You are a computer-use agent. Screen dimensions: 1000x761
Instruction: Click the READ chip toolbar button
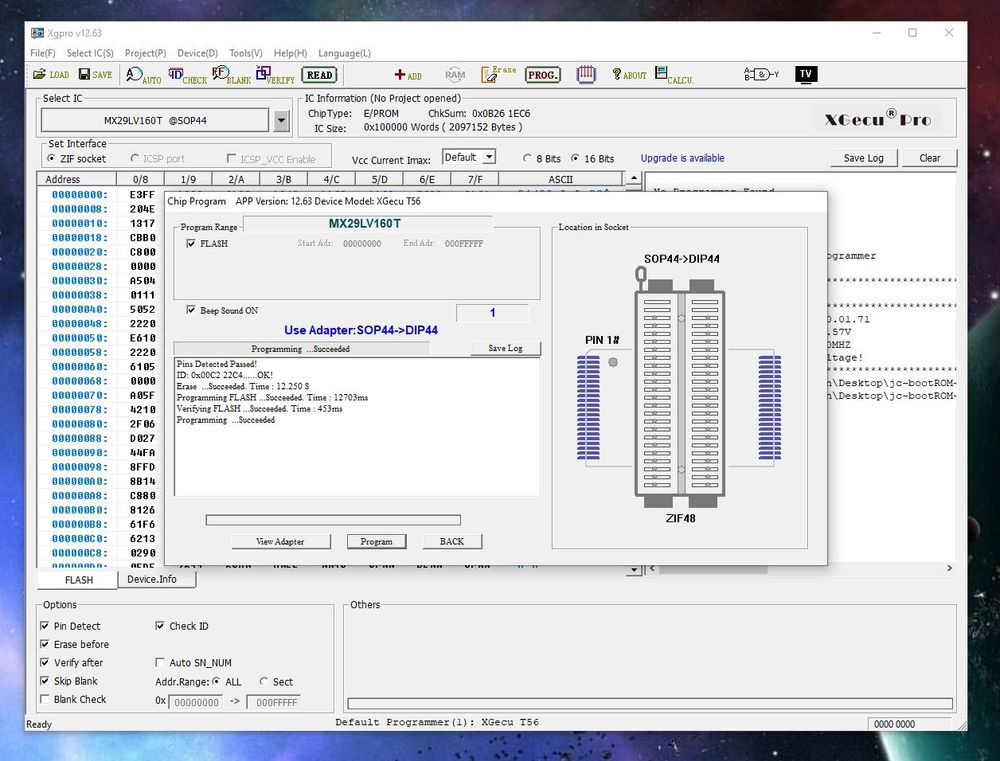319,75
